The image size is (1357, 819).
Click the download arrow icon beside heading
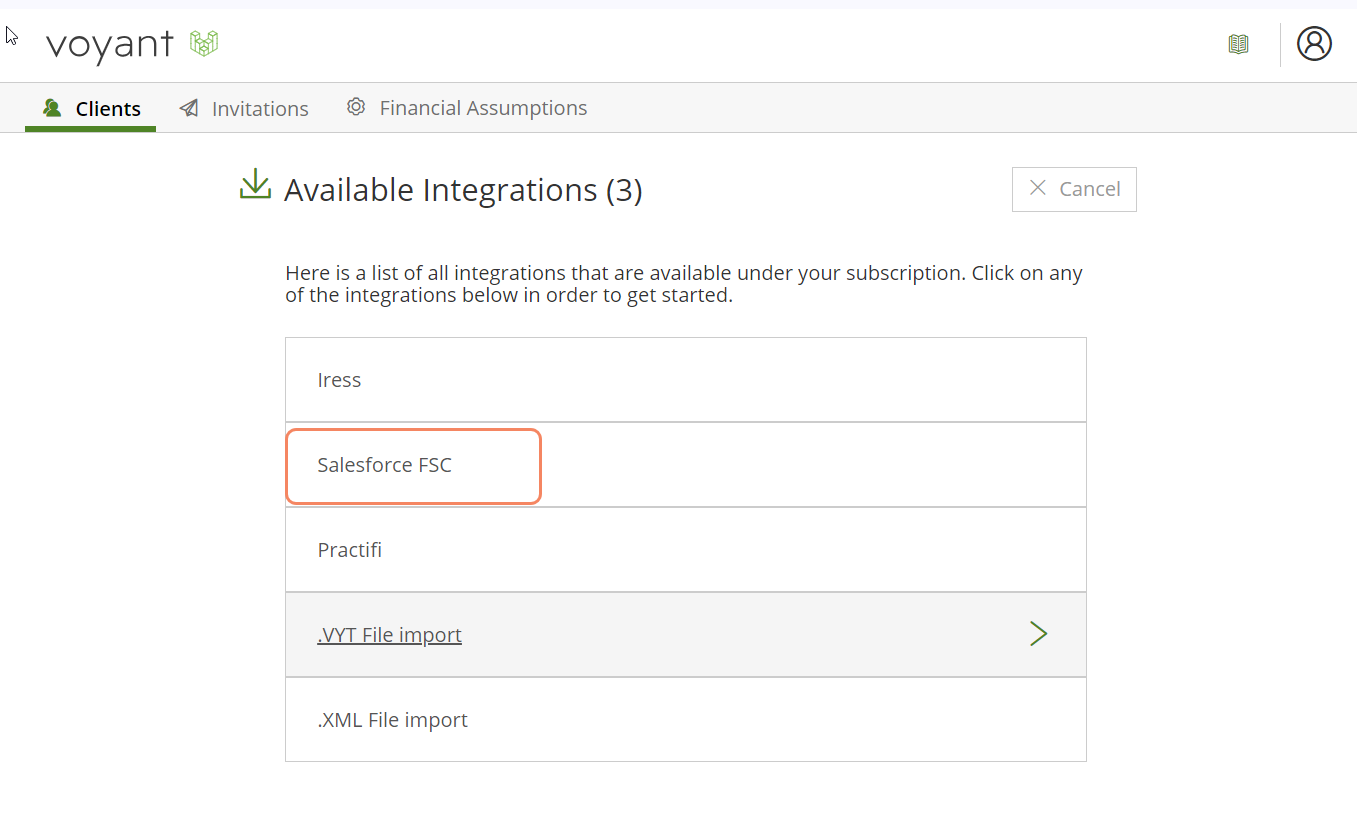pos(256,185)
